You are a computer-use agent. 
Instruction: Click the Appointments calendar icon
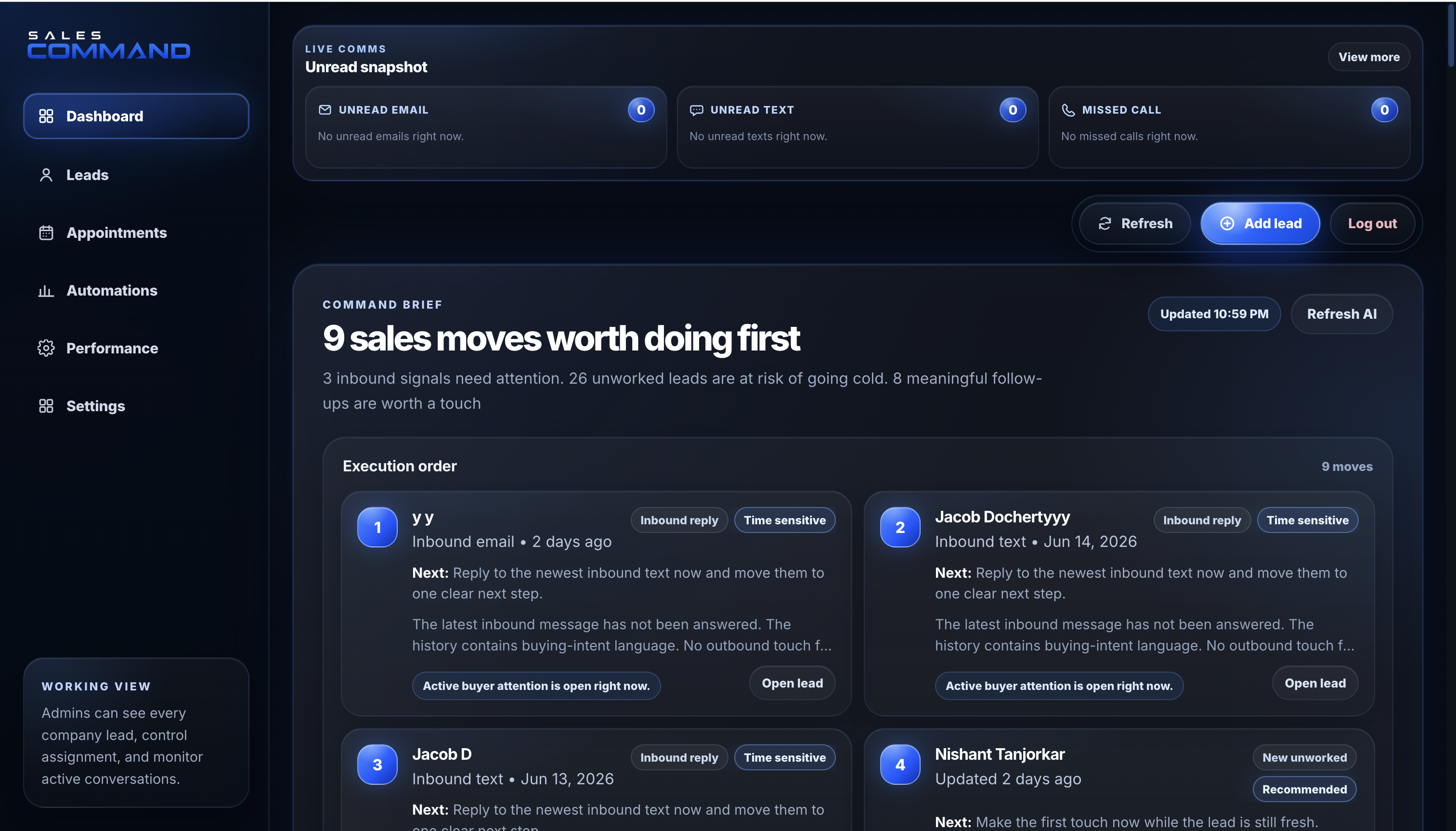(x=46, y=233)
